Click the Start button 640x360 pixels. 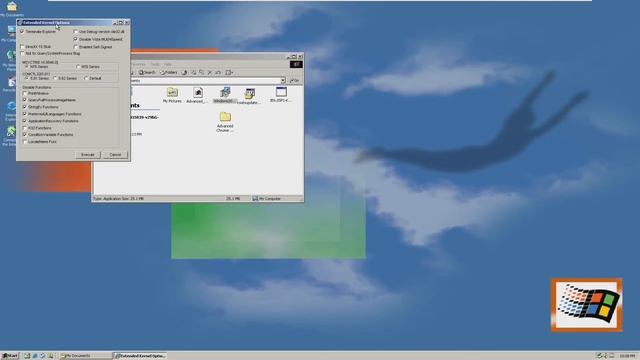[x=10, y=356]
